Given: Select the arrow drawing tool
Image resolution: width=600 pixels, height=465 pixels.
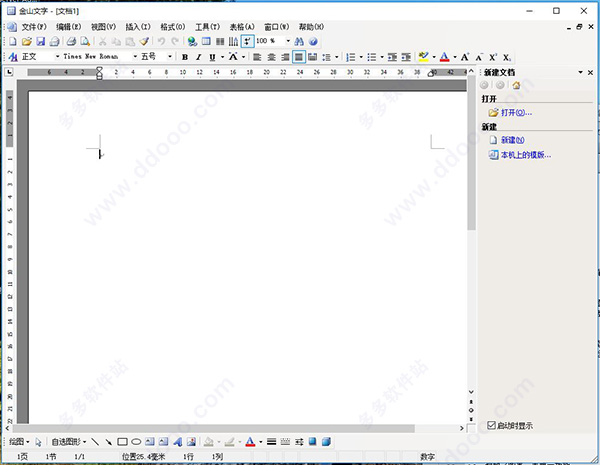Looking at the screenshot, I should coord(109,442).
